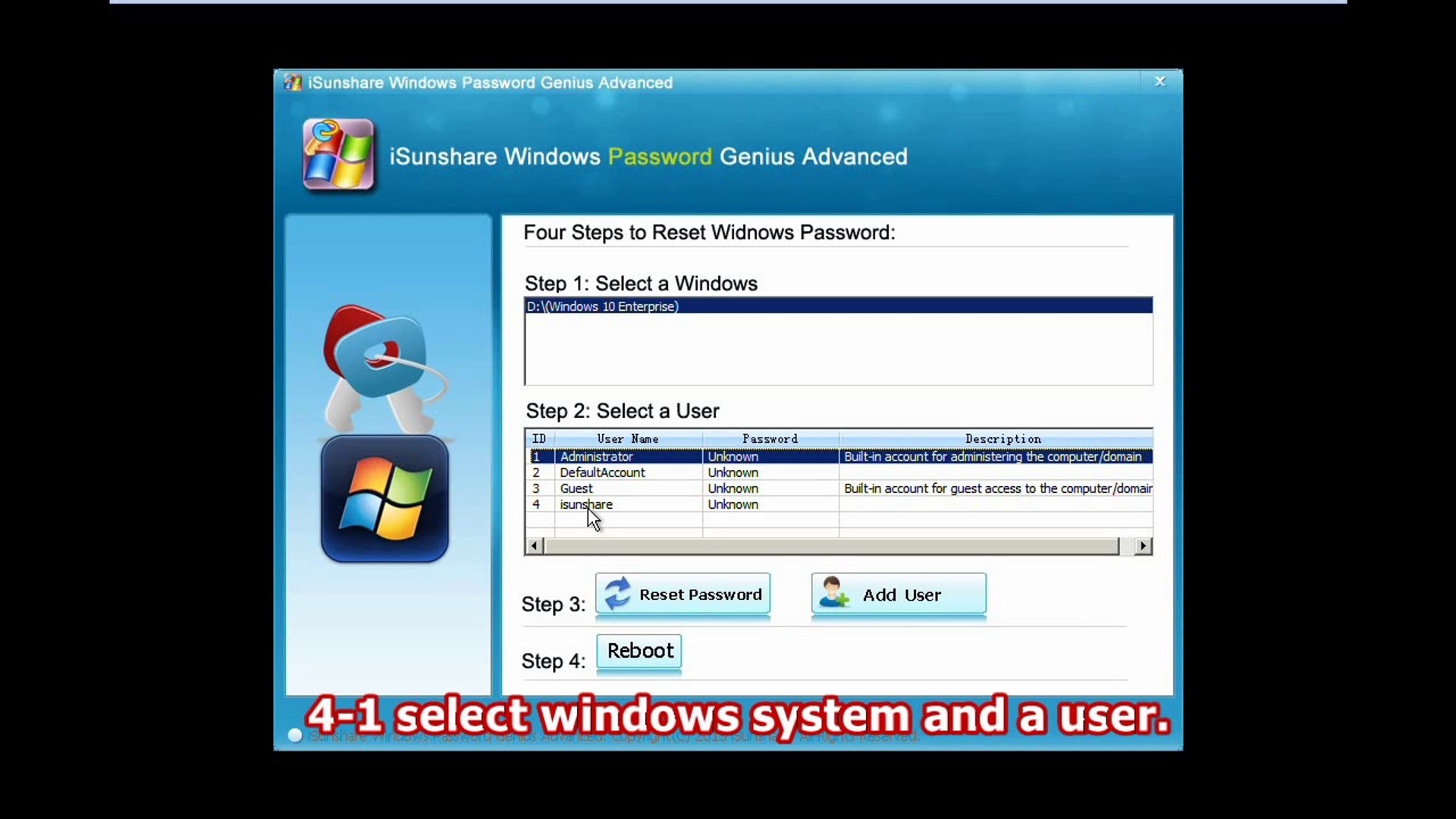Screen dimensions: 1456x819
Task: Click the ID column header
Action: (x=539, y=439)
